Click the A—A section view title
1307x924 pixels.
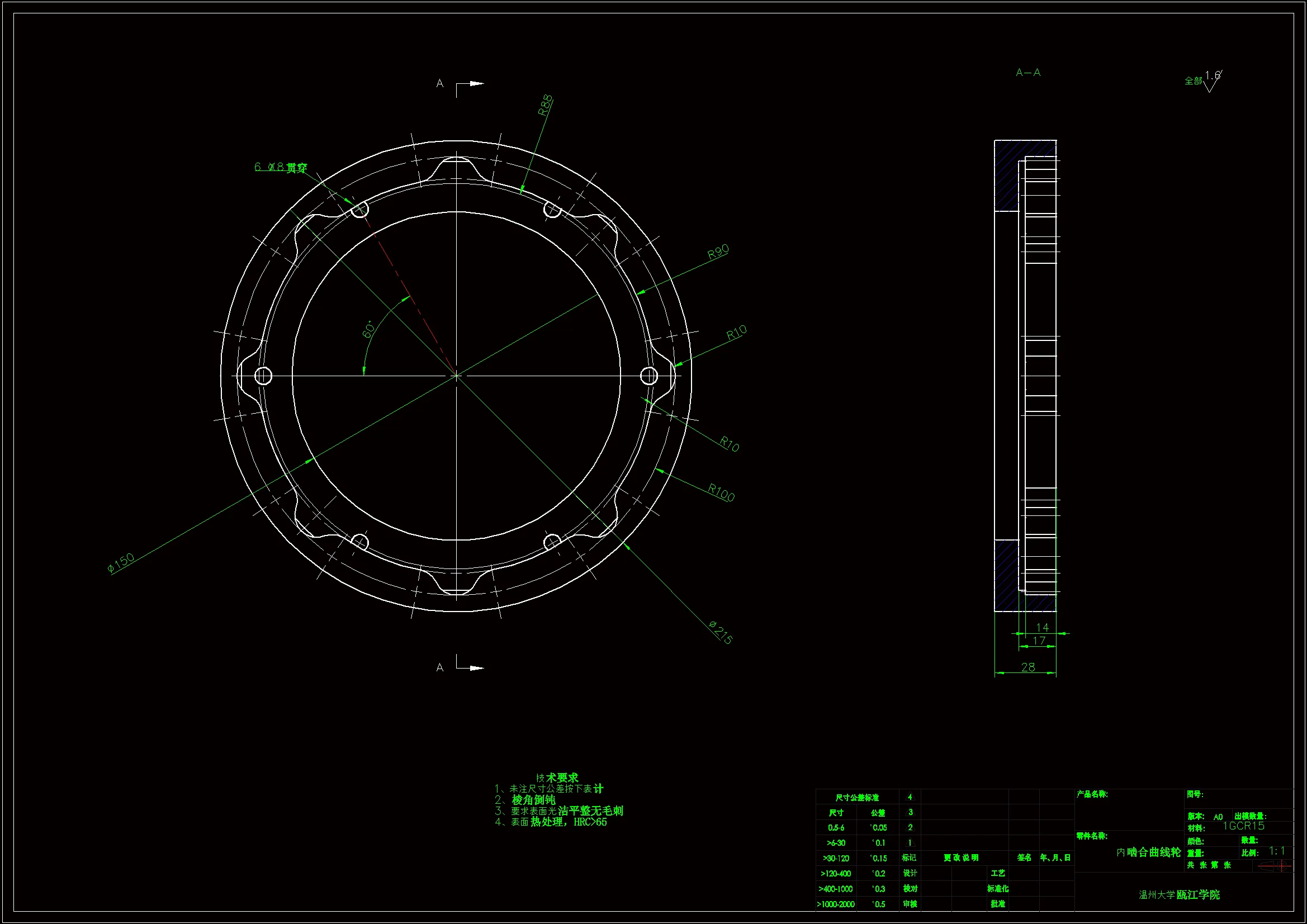[x=1028, y=73]
